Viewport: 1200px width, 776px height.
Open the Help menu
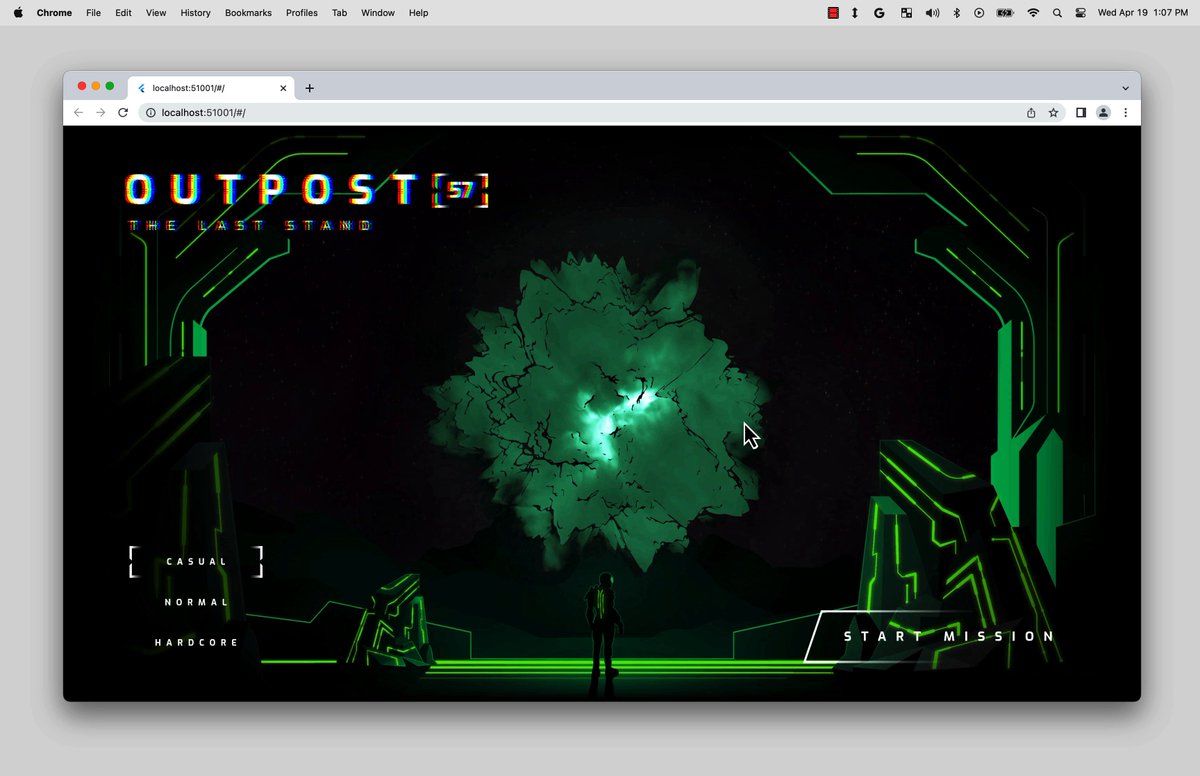tap(419, 13)
